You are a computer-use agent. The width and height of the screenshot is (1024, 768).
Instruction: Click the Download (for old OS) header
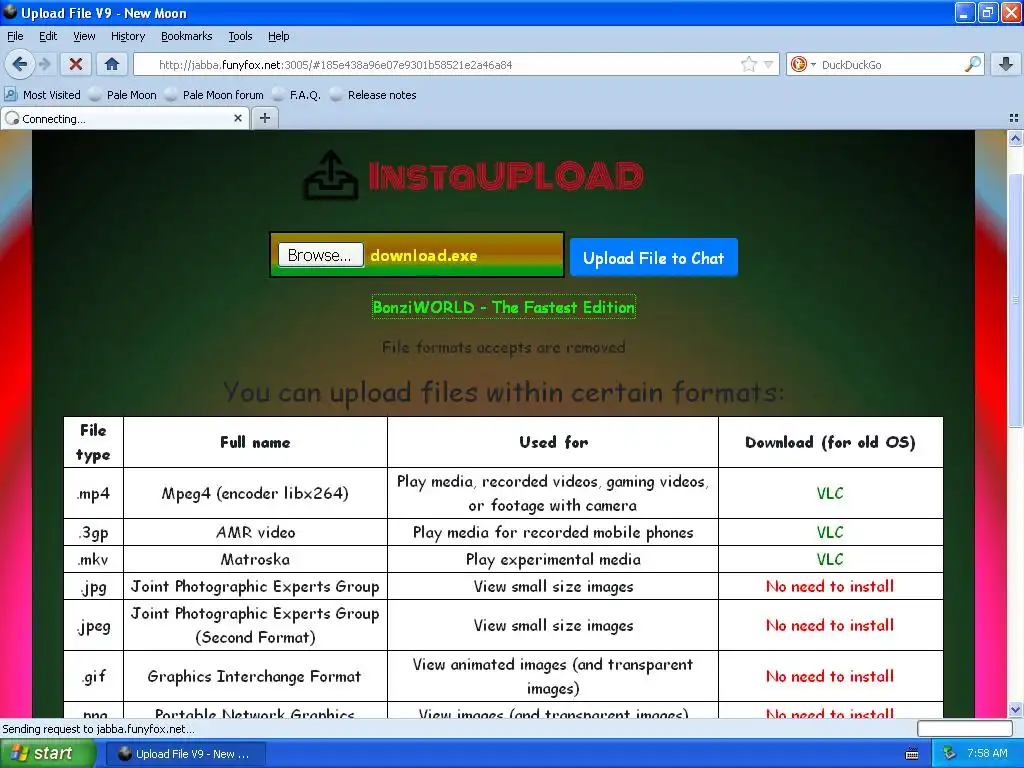[831, 442]
